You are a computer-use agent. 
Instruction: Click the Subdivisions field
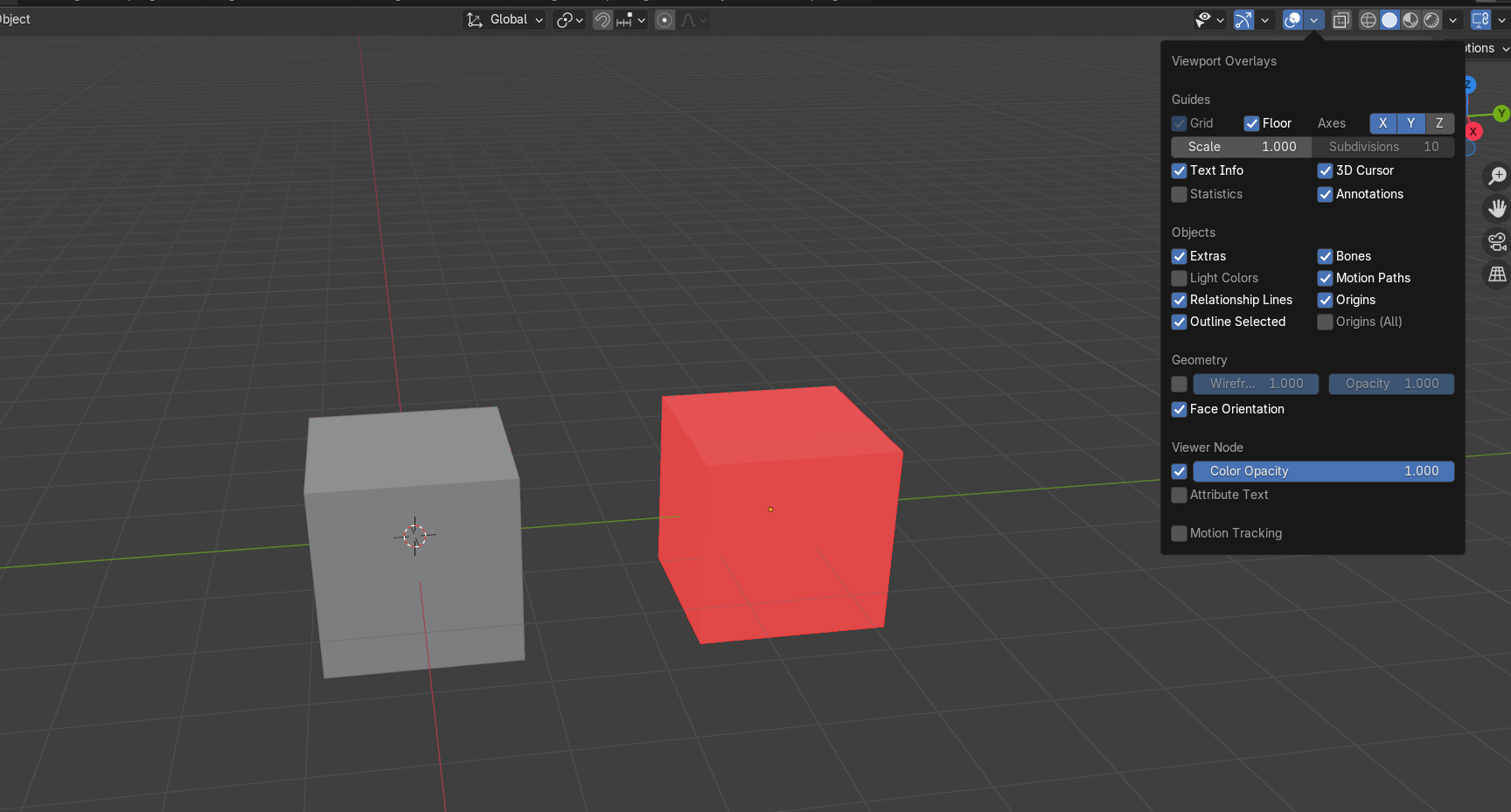coord(1383,147)
